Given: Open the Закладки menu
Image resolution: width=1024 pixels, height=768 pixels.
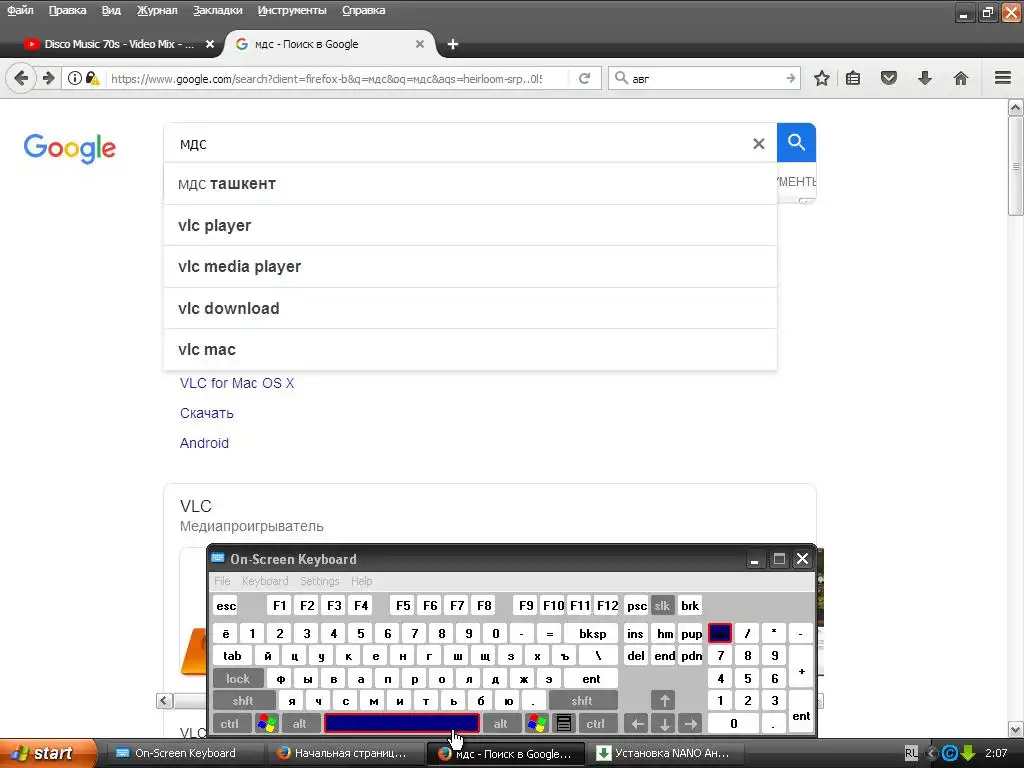Looking at the screenshot, I should tap(217, 10).
